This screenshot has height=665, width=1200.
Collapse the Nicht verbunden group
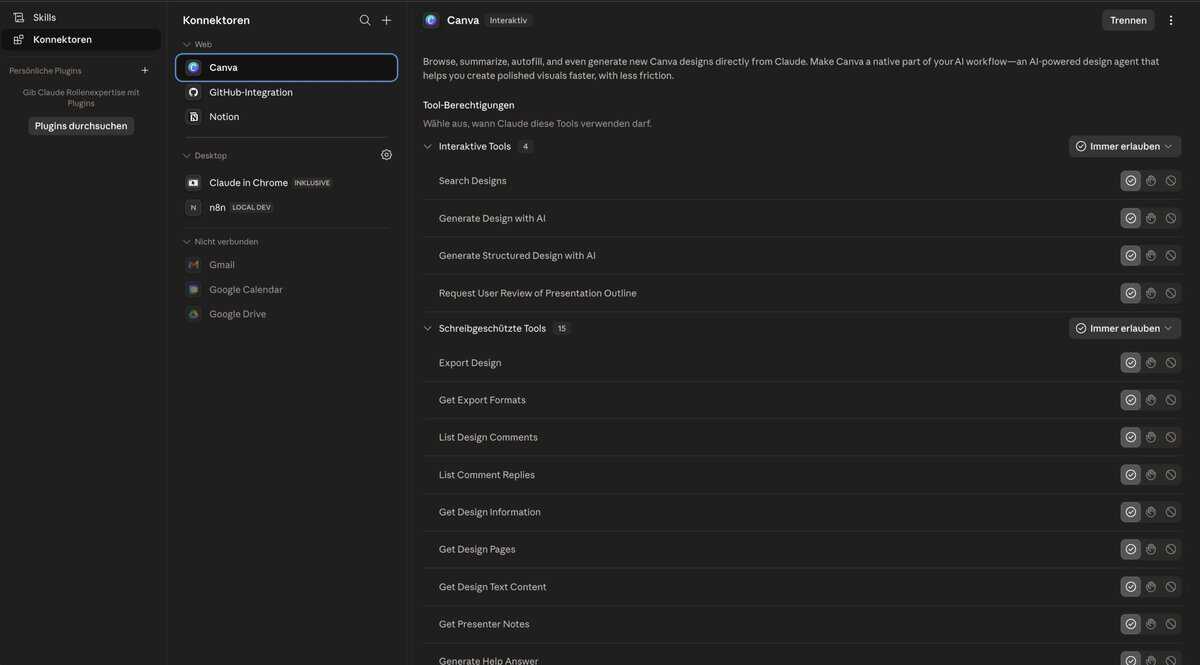(x=187, y=242)
